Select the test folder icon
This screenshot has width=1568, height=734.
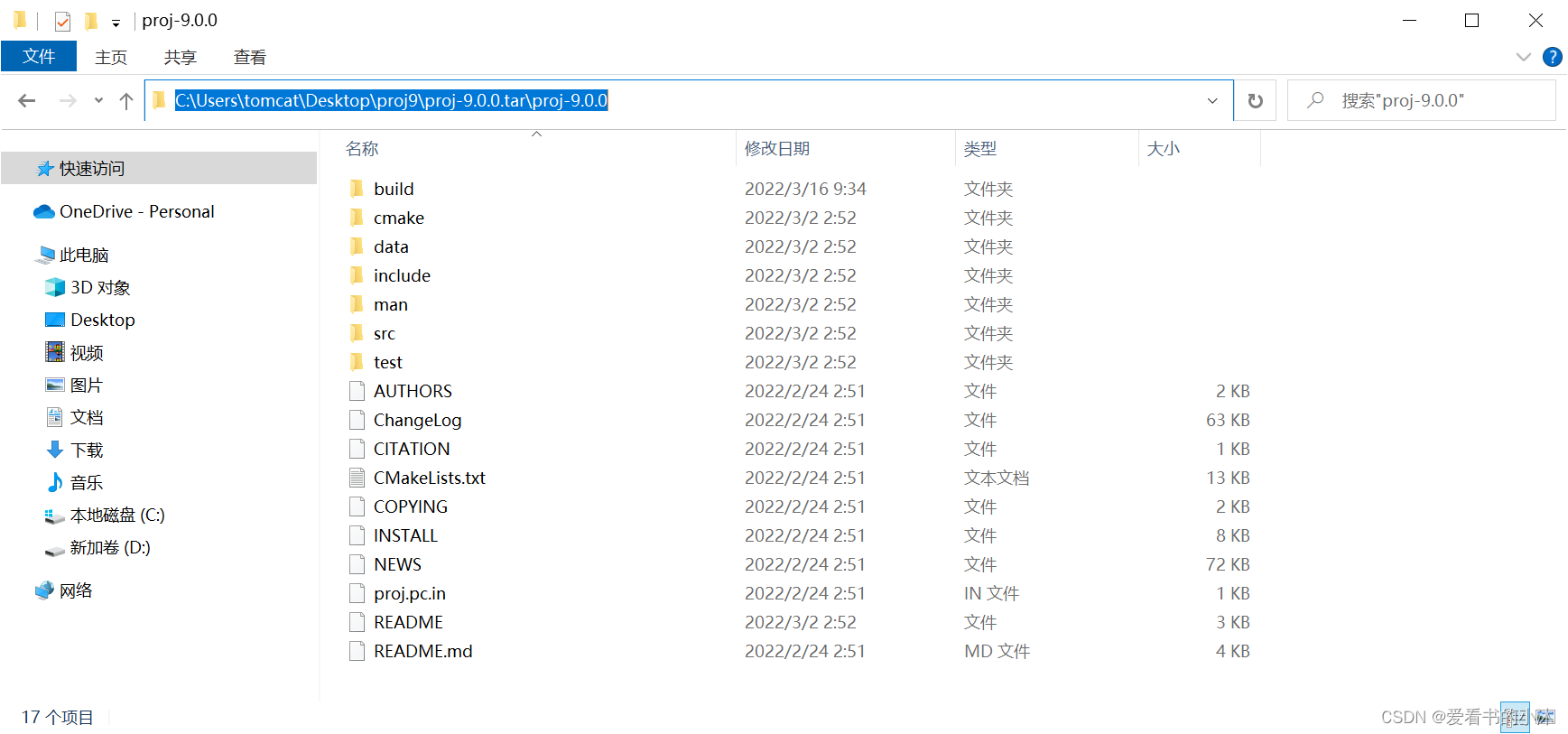[x=357, y=362]
